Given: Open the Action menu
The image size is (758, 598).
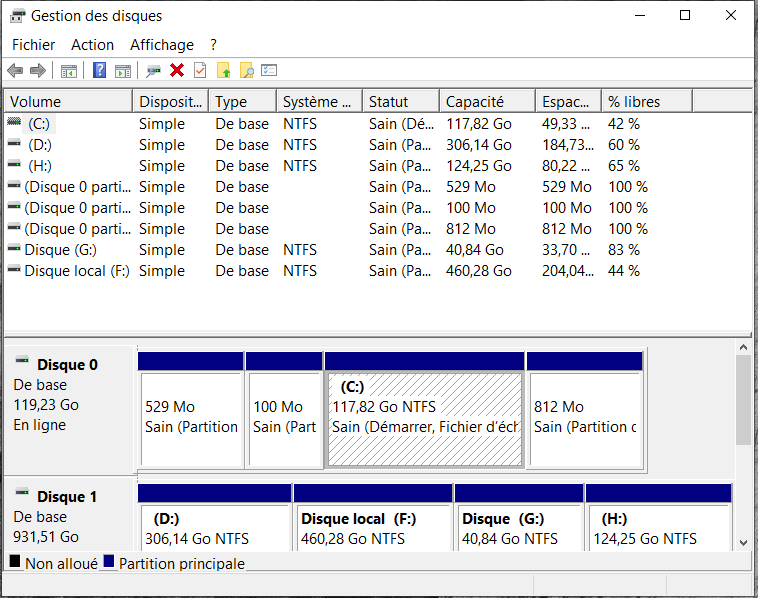Looking at the screenshot, I should click(93, 45).
